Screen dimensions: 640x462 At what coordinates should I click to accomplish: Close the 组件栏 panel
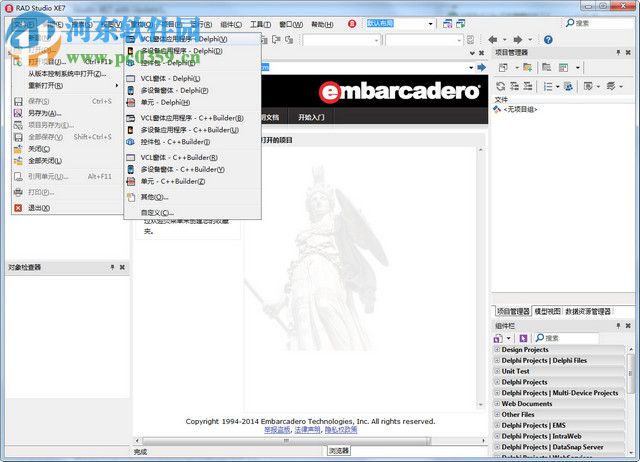(x=628, y=326)
